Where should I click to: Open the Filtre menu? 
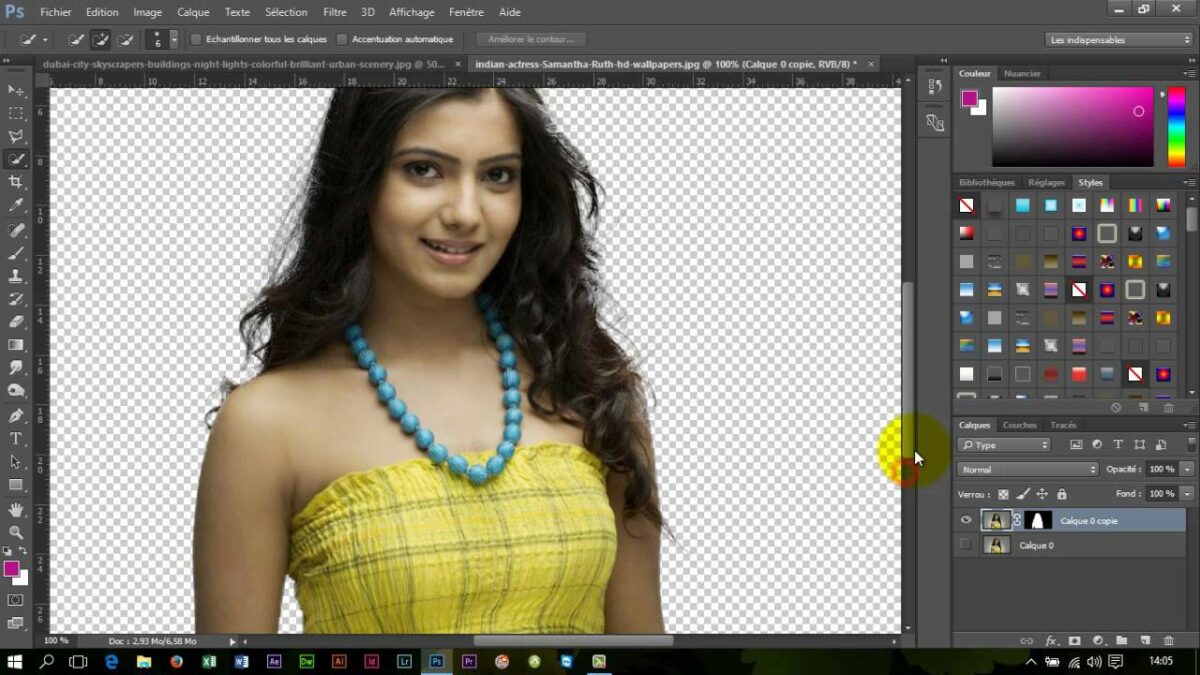335,12
